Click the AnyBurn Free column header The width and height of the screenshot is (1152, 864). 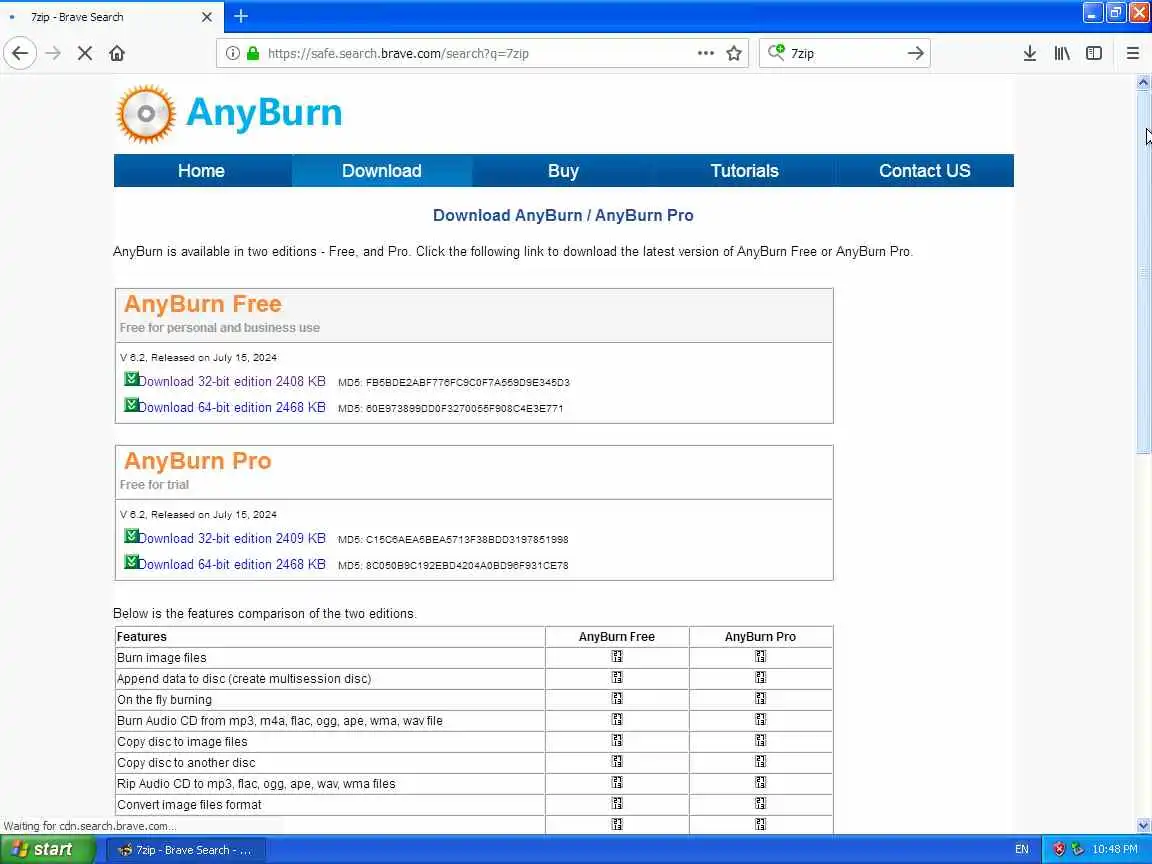pos(616,637)
